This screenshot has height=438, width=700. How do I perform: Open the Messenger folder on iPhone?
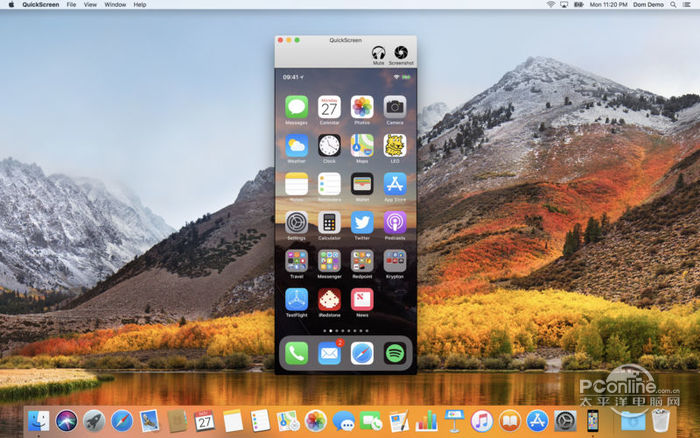[x=329, y=261]
